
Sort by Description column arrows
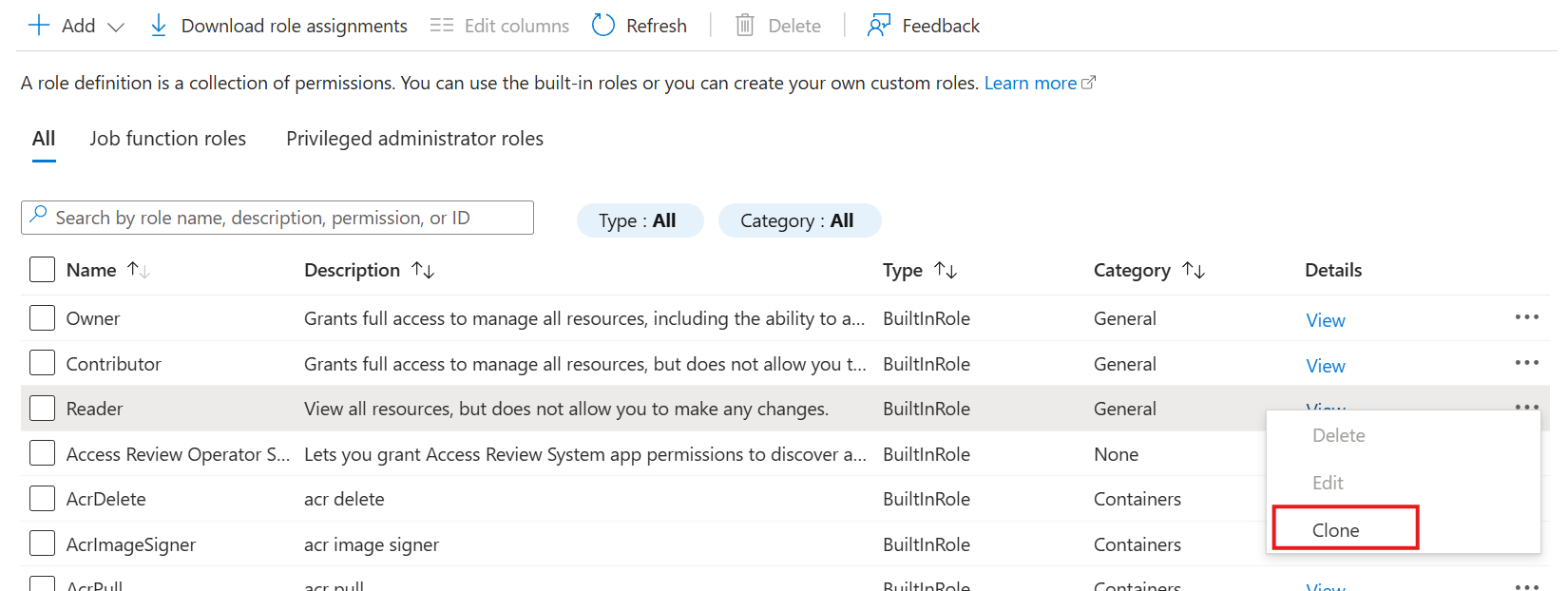pos(423,271)
